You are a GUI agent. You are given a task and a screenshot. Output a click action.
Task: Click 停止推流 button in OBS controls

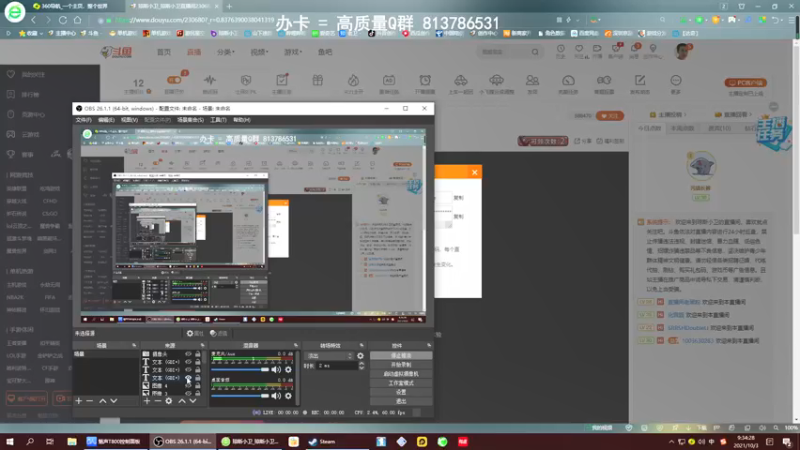(x=401, y=356)
